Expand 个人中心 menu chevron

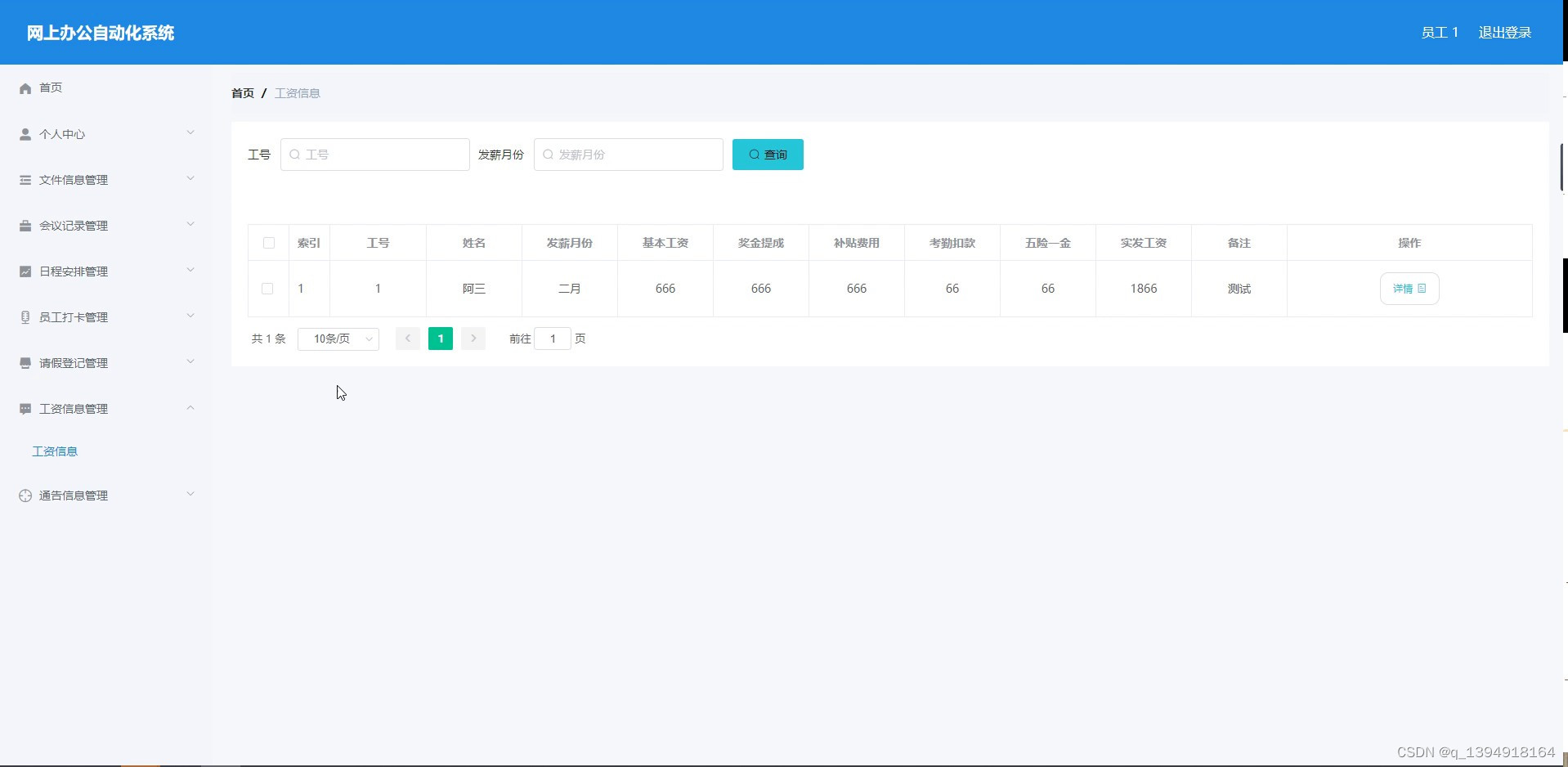tap(190, 132)
